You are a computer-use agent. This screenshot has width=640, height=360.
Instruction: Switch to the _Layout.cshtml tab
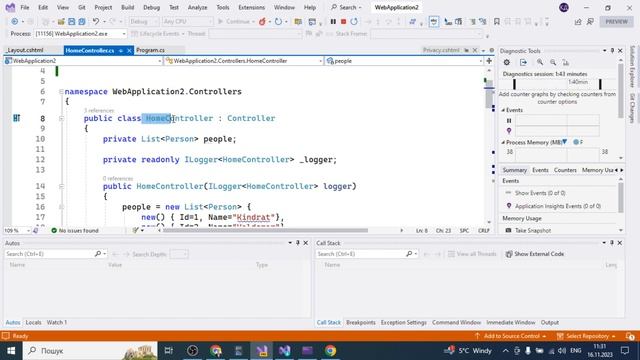(25, 50)
